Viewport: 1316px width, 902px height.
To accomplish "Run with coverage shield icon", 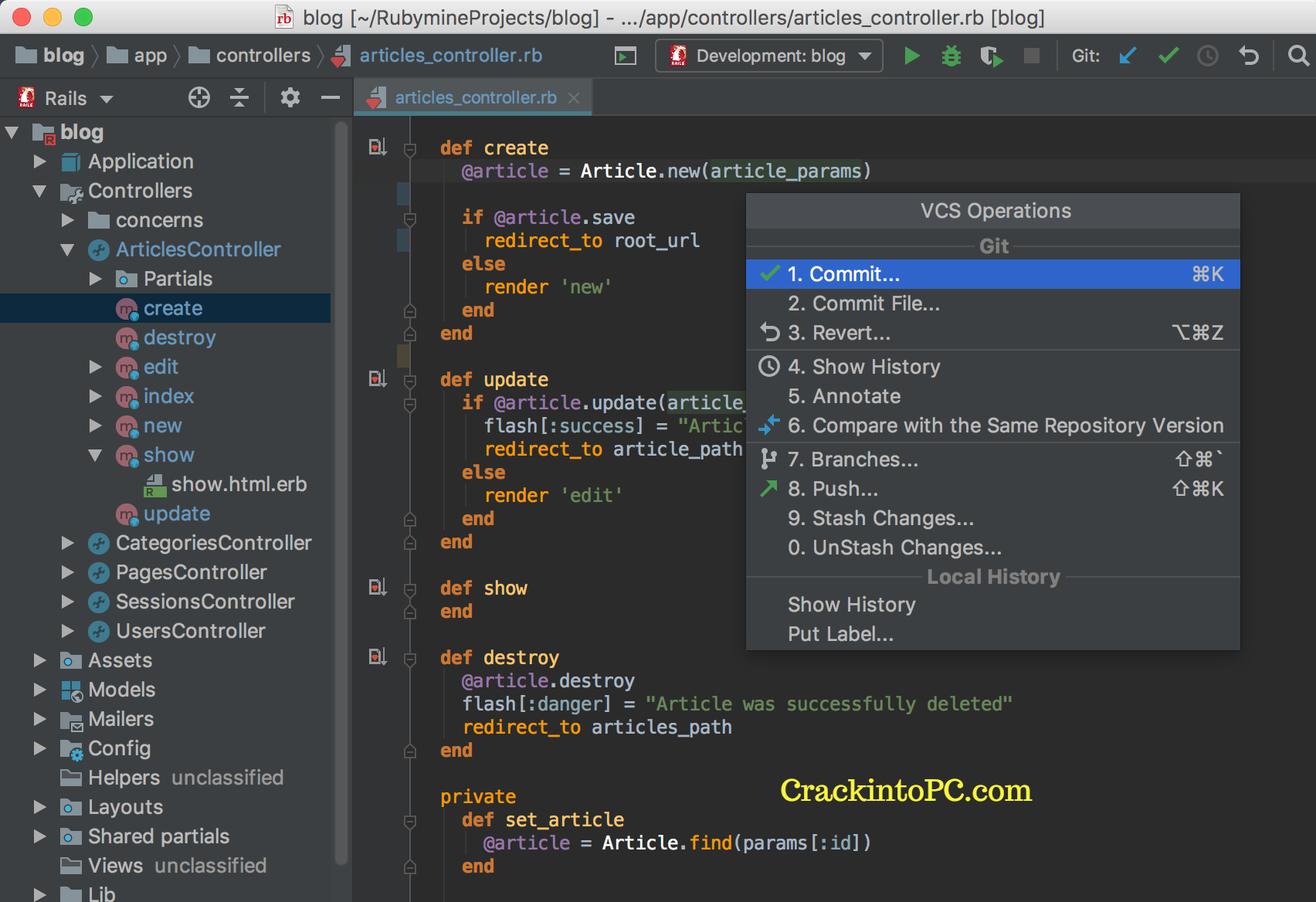I will click(991, 56).
